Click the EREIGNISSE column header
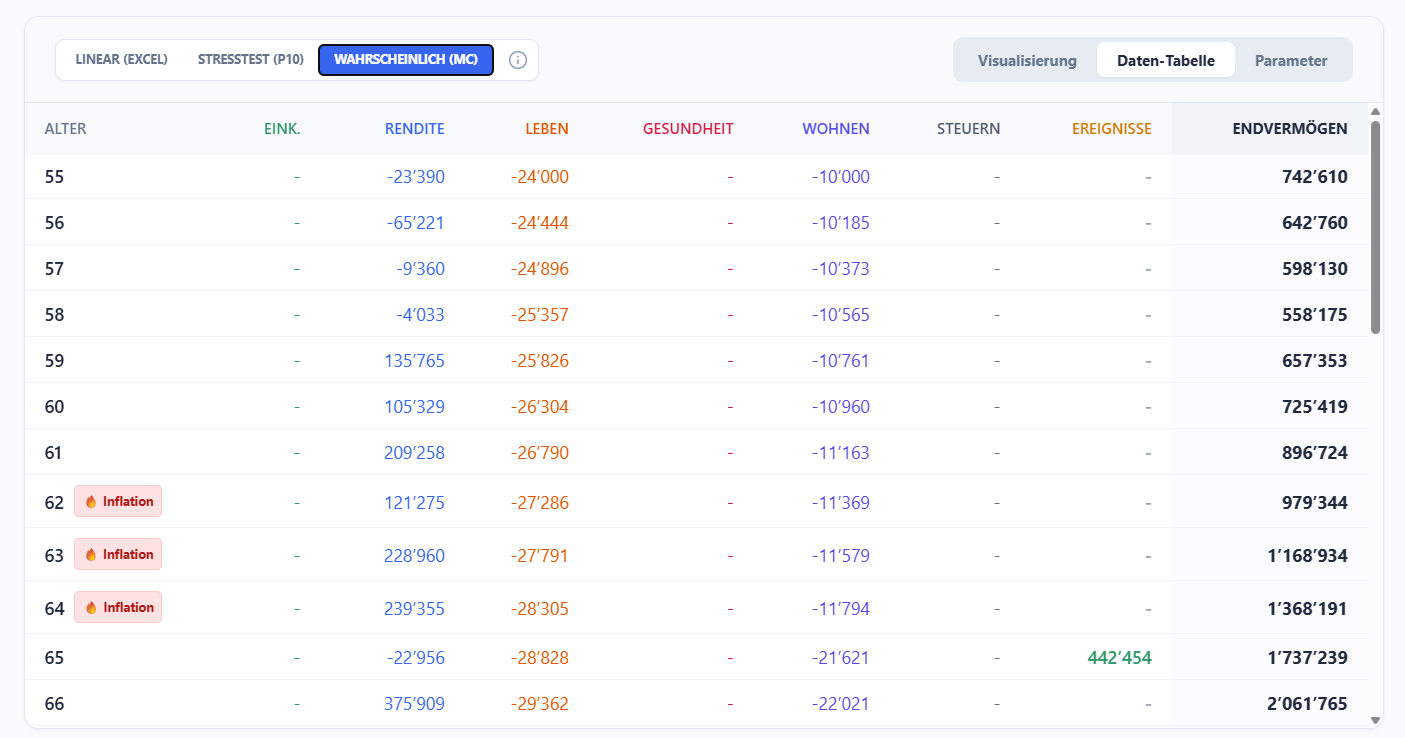The image size is (1405, 738). click(x=1112, y=129)
